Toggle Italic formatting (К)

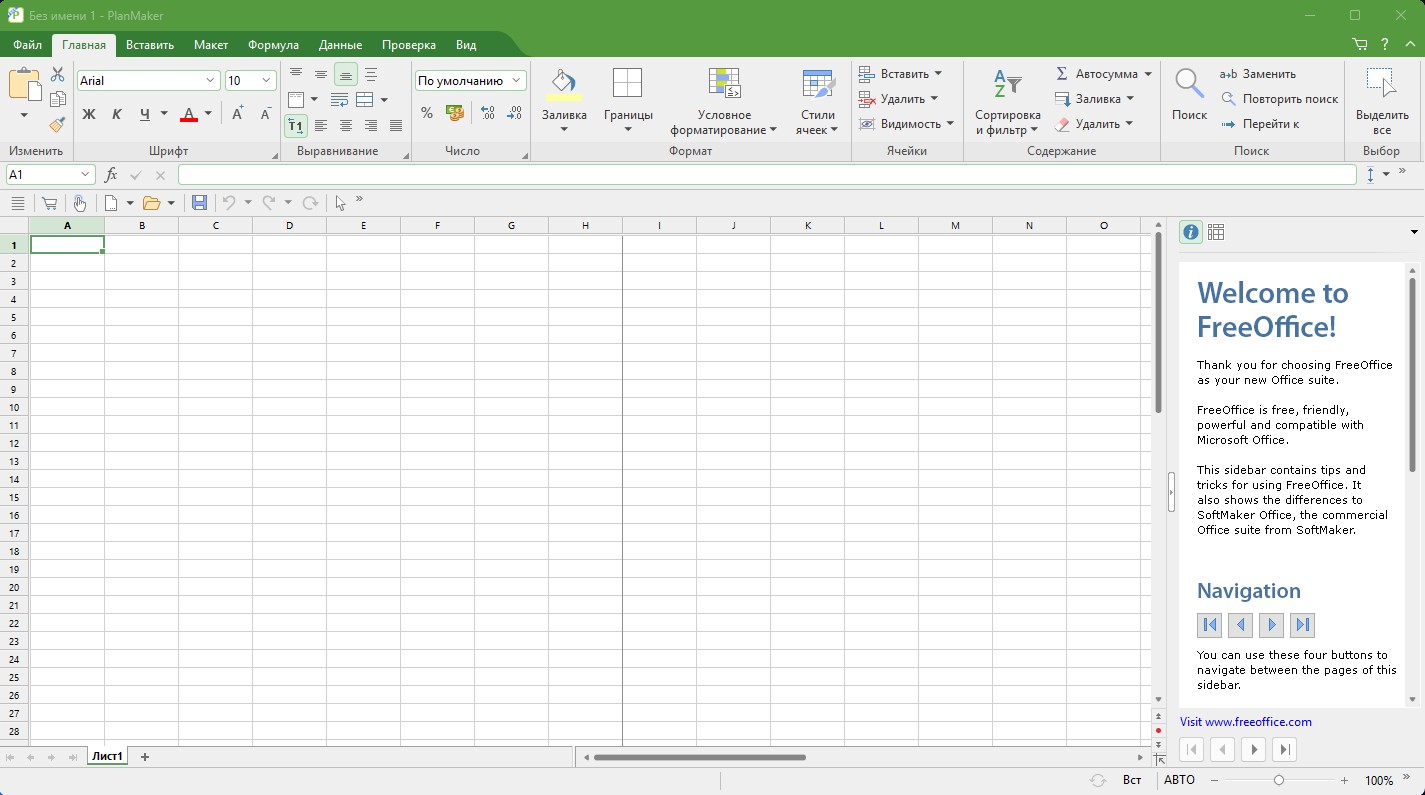coord(117,114)
